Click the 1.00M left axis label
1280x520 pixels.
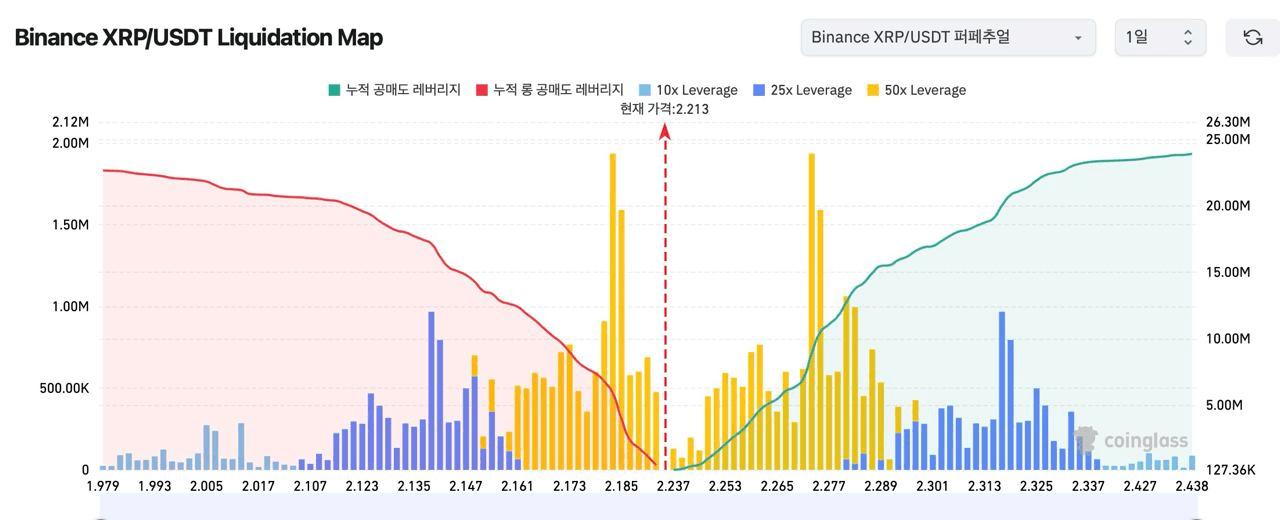[71, 307]
